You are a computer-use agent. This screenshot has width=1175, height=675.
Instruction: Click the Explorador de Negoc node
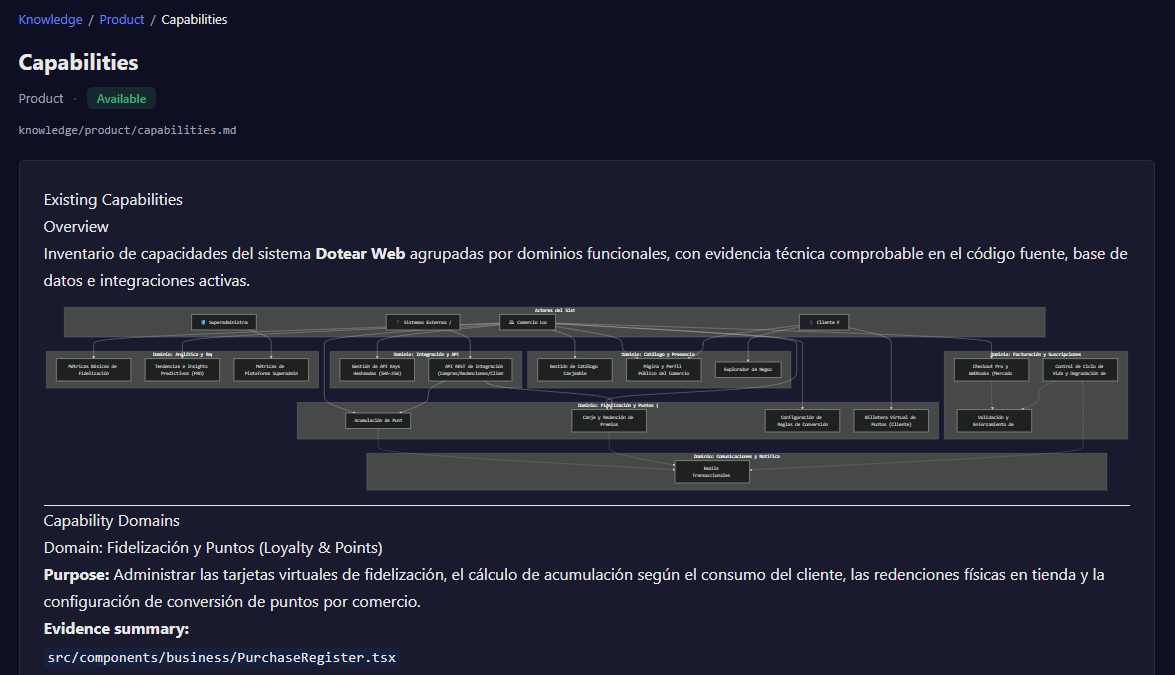click(x=748, y=369)
